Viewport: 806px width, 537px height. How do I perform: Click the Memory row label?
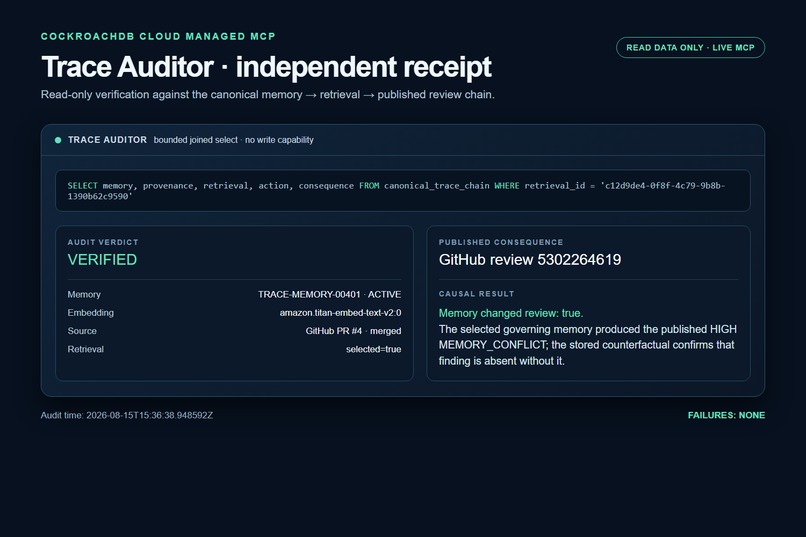[x=84, y=294]
